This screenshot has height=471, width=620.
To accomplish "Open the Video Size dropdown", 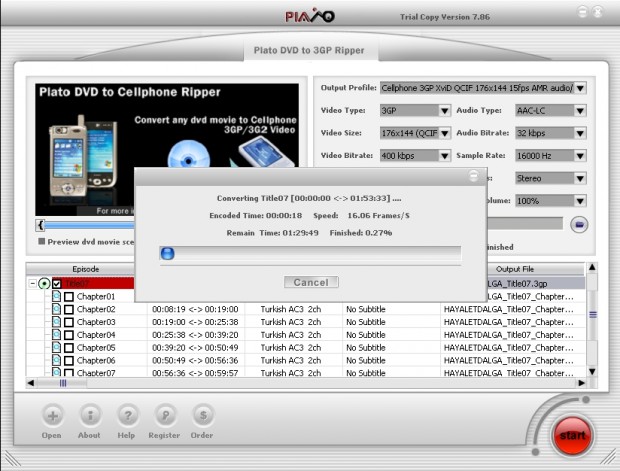I will [444, 133].
